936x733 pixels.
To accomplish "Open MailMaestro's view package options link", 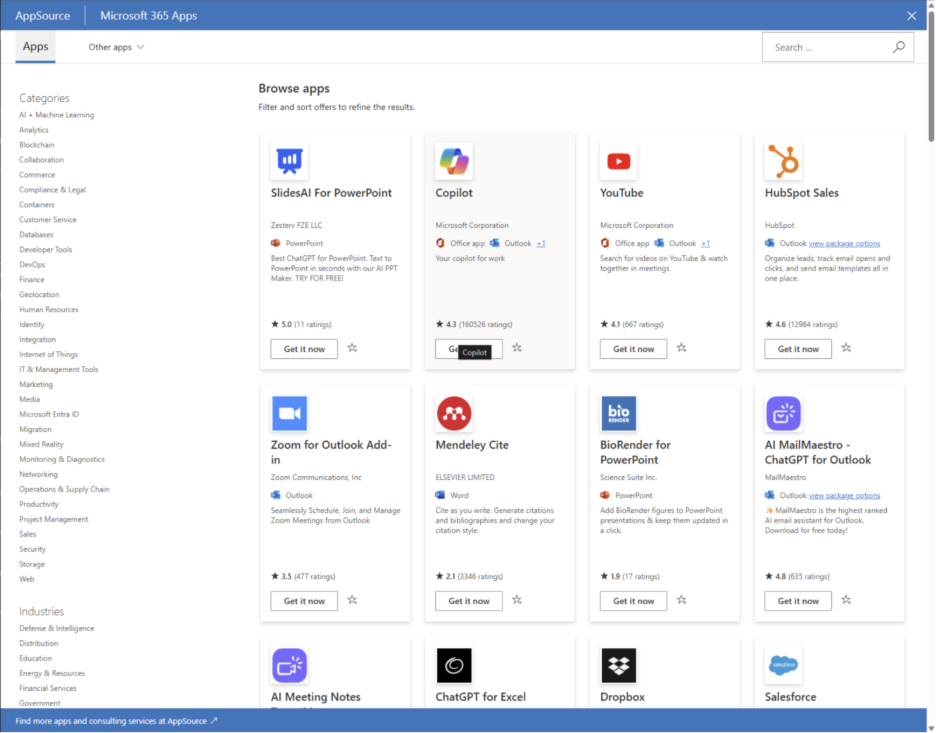I will click(844, 495).
